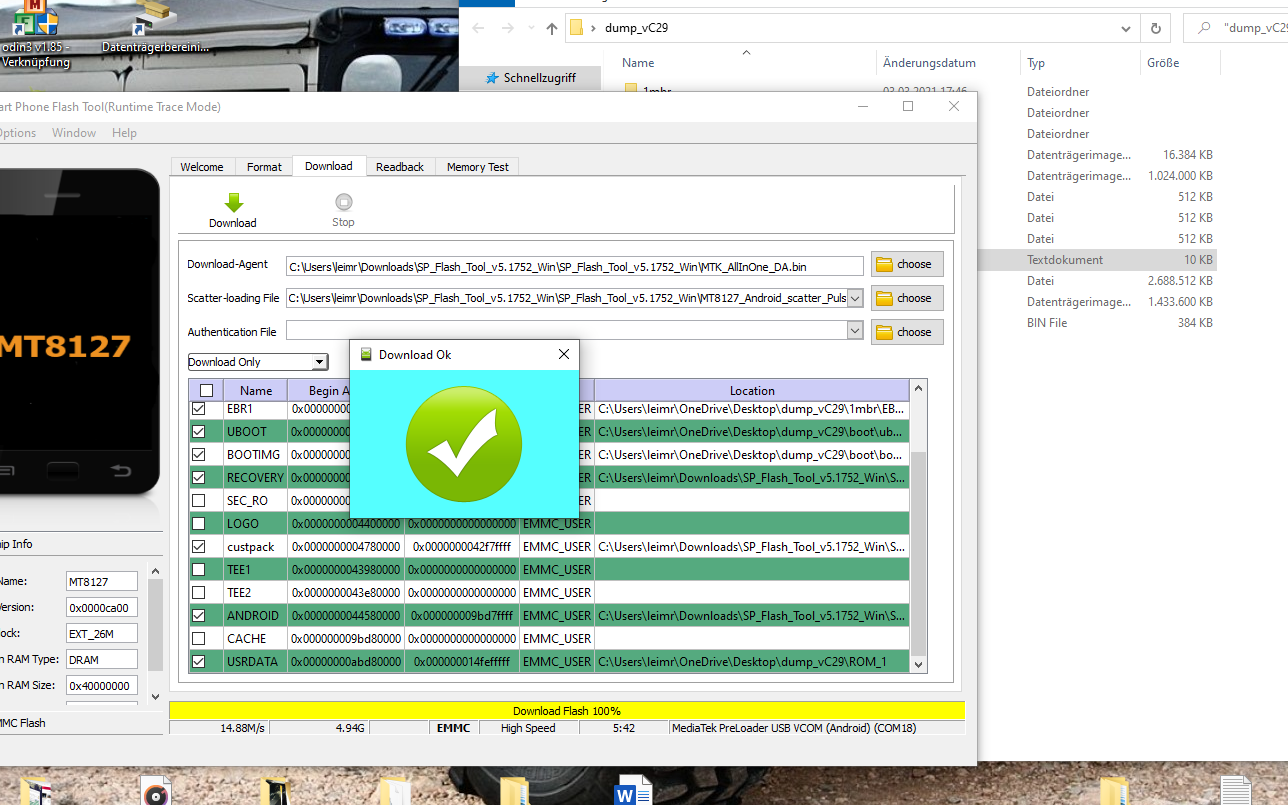The image size is (1288, 805).
Task: Uncheck the UBOOT partition checkbox
Action: click(199, 432)
